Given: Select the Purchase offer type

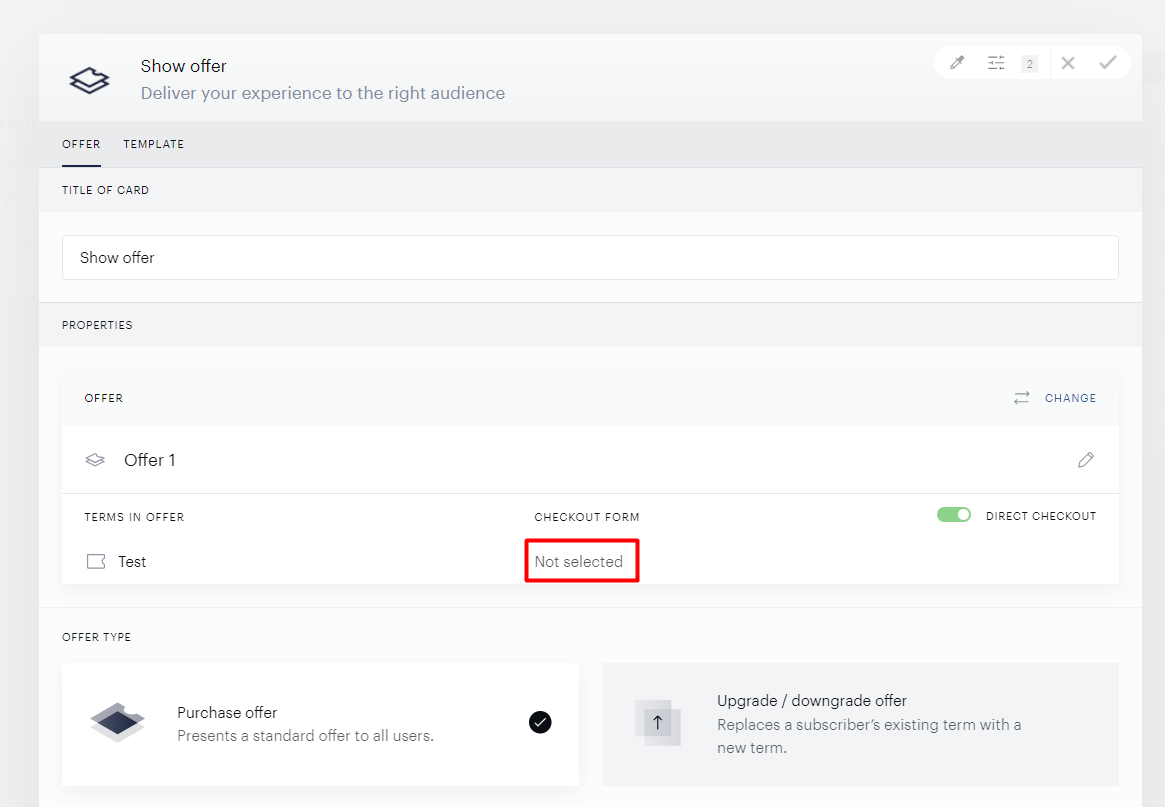Looking at the screenshot, I should pos(320,724).
